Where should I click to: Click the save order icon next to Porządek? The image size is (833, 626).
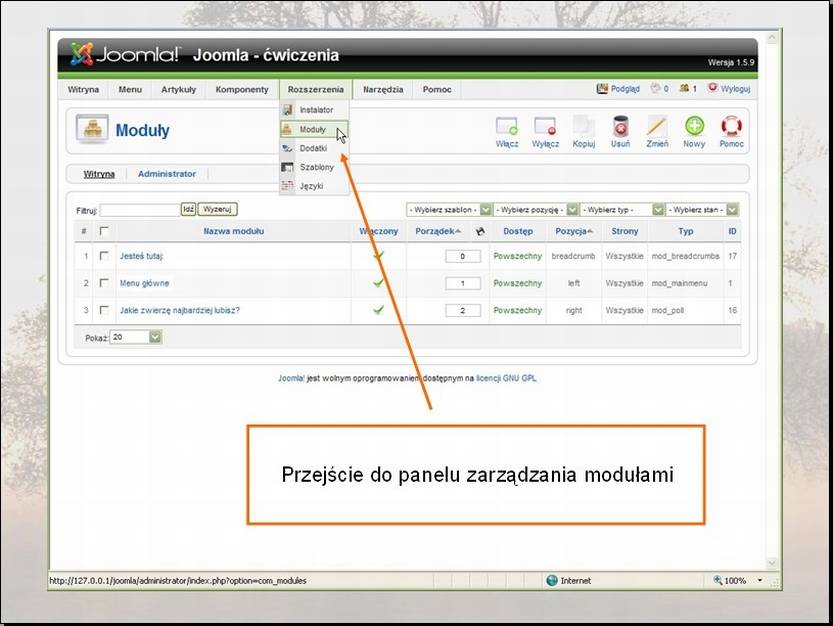(480, 231)
